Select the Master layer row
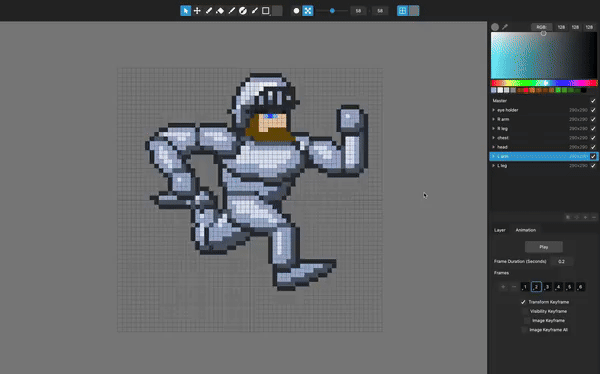The height and width of the screenshot is (374, 600). coord(544,101)
